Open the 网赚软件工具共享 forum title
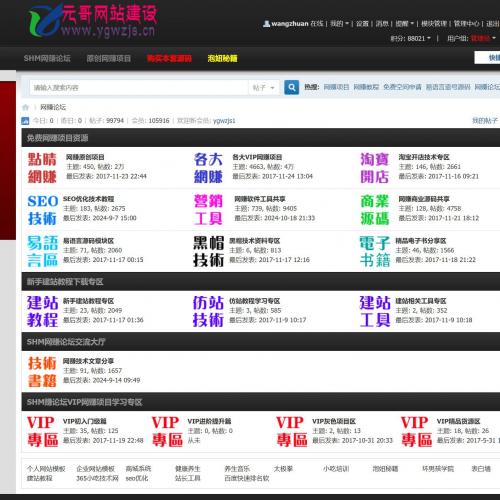 (x=260, y=199)
